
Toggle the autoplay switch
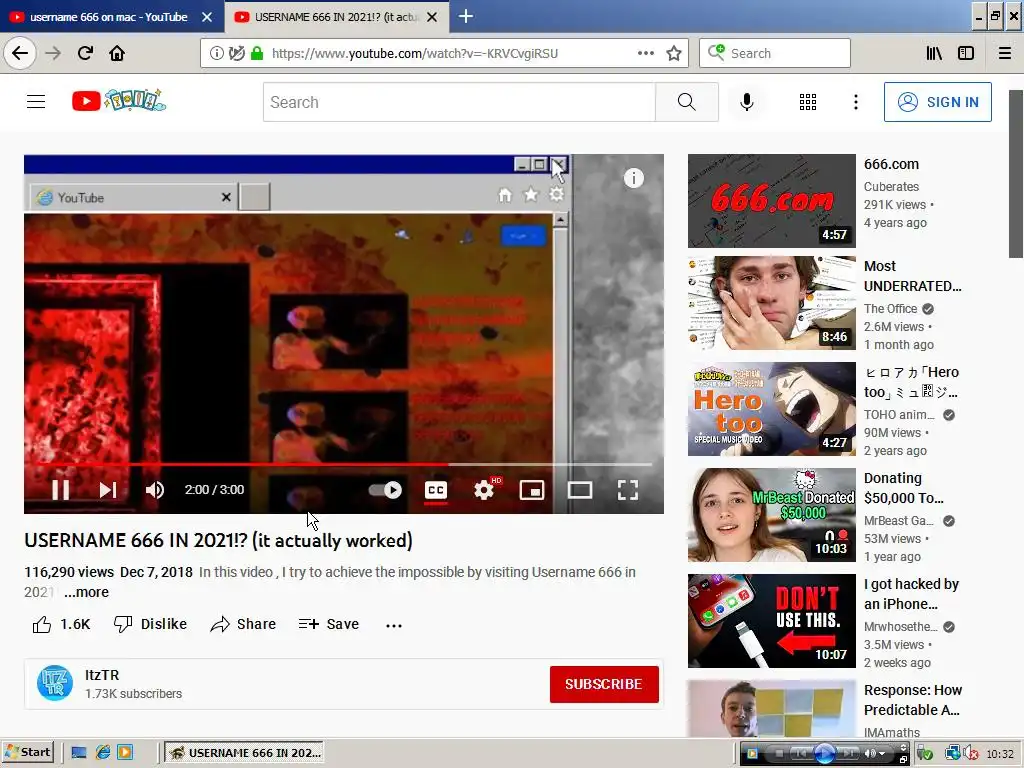385,490
